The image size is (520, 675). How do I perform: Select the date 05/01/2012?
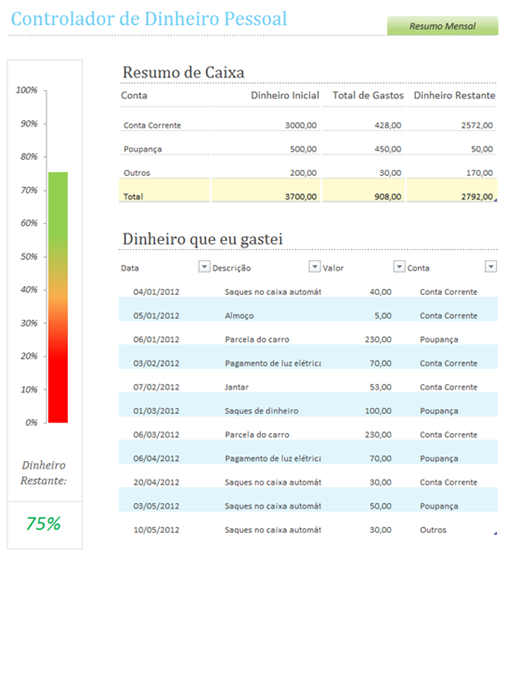pyautogui.click(x=156, y=316)
